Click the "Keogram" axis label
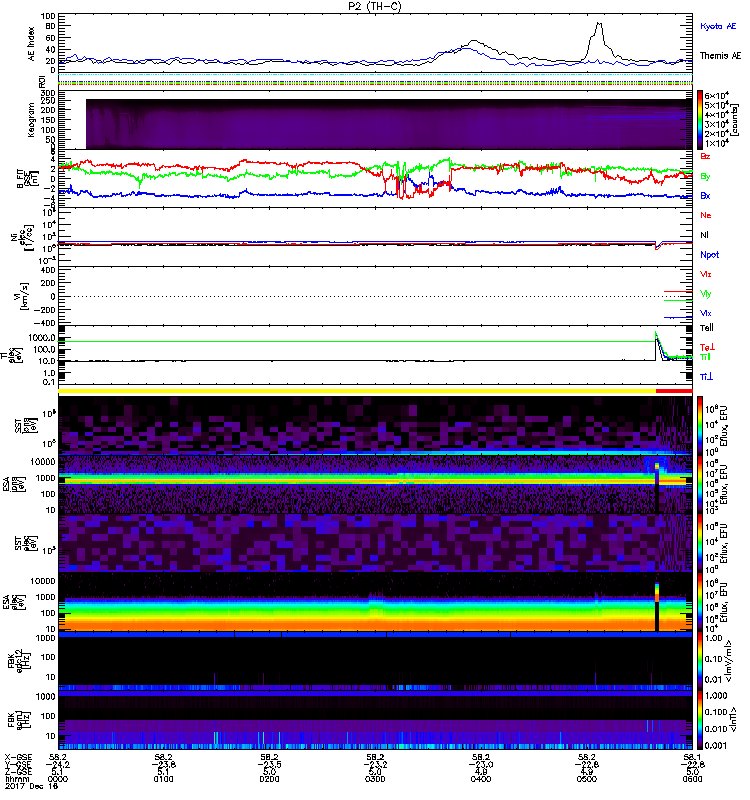This screenshot has width=750, height=800. (32, 120)
